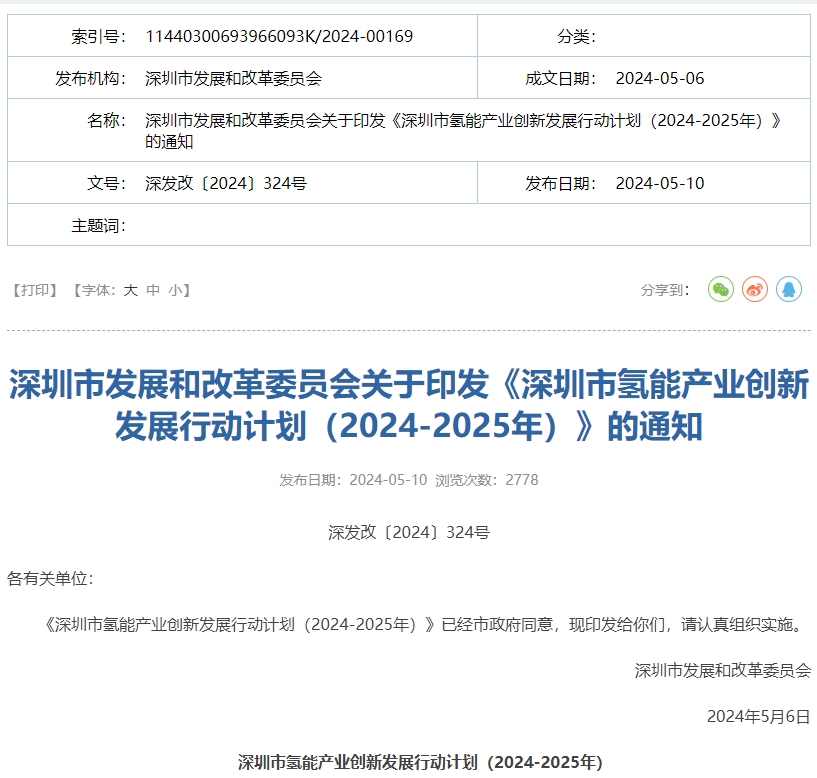Click the 名称 field title text

pyautogui.click(x=463, y=131)
